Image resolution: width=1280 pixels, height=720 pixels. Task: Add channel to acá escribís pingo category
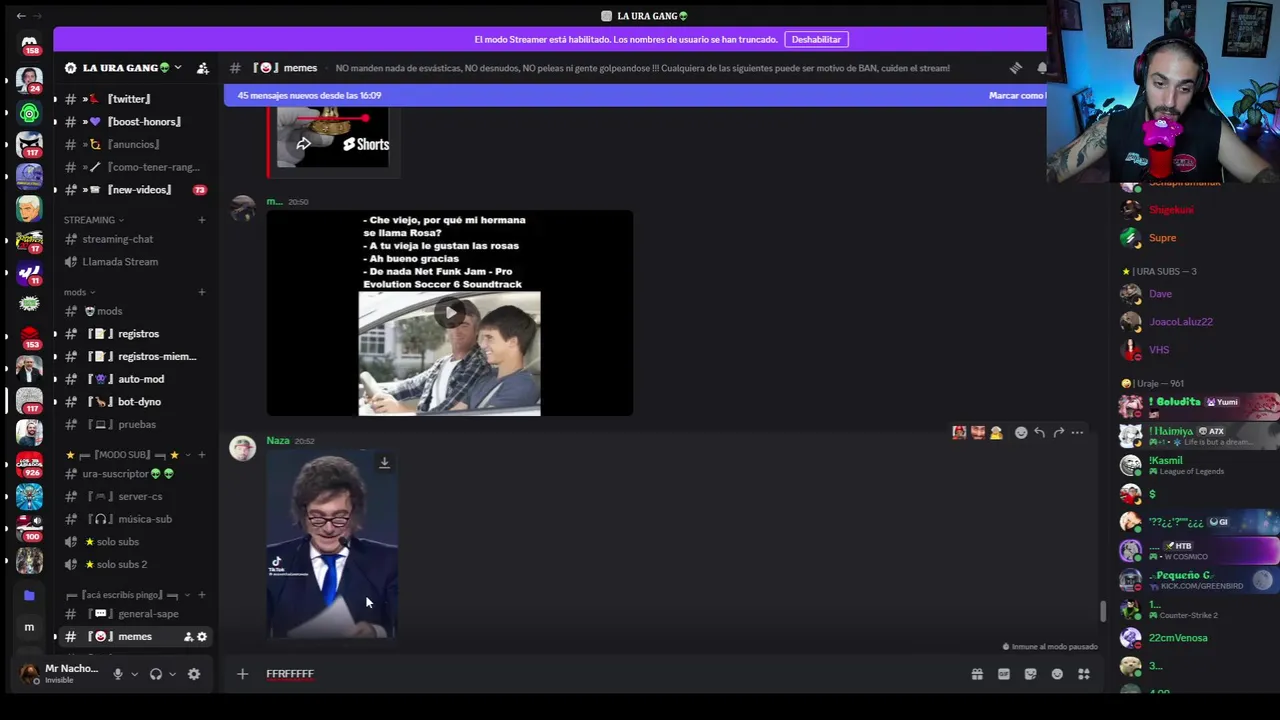click(x=202, y=595)
